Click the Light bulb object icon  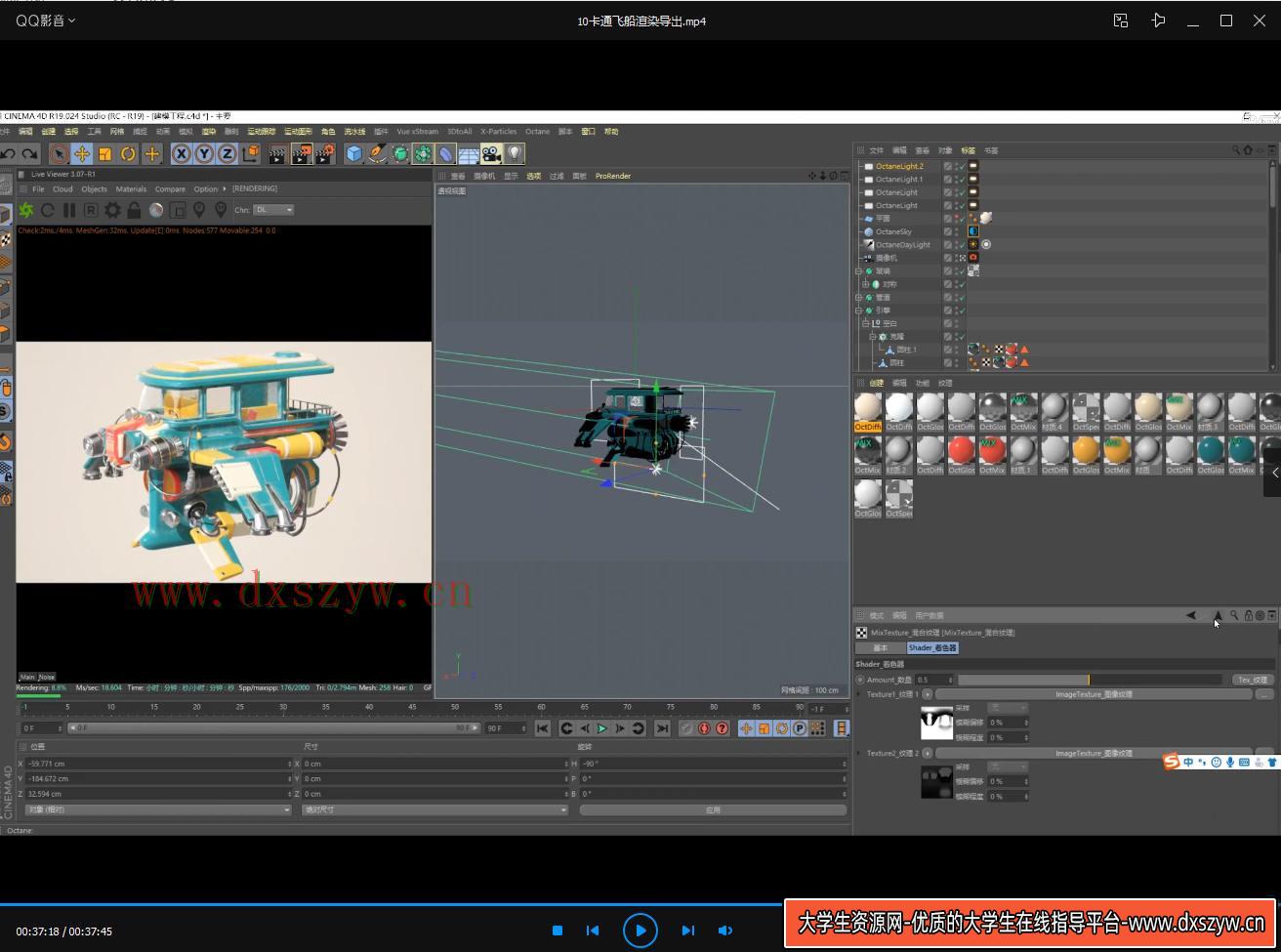(x=515, y=153)
